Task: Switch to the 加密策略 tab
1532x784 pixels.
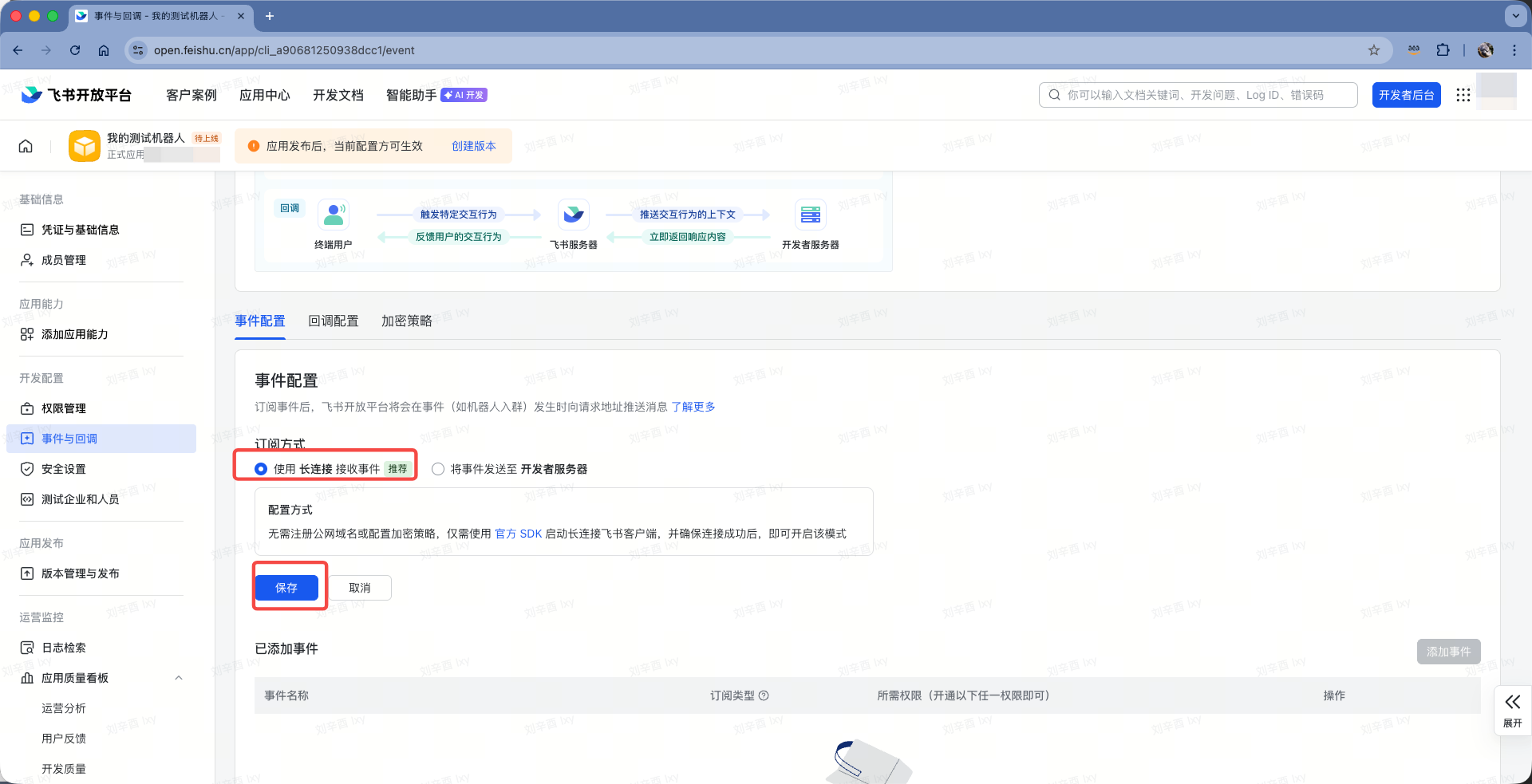Action: [x=406, y=321]
